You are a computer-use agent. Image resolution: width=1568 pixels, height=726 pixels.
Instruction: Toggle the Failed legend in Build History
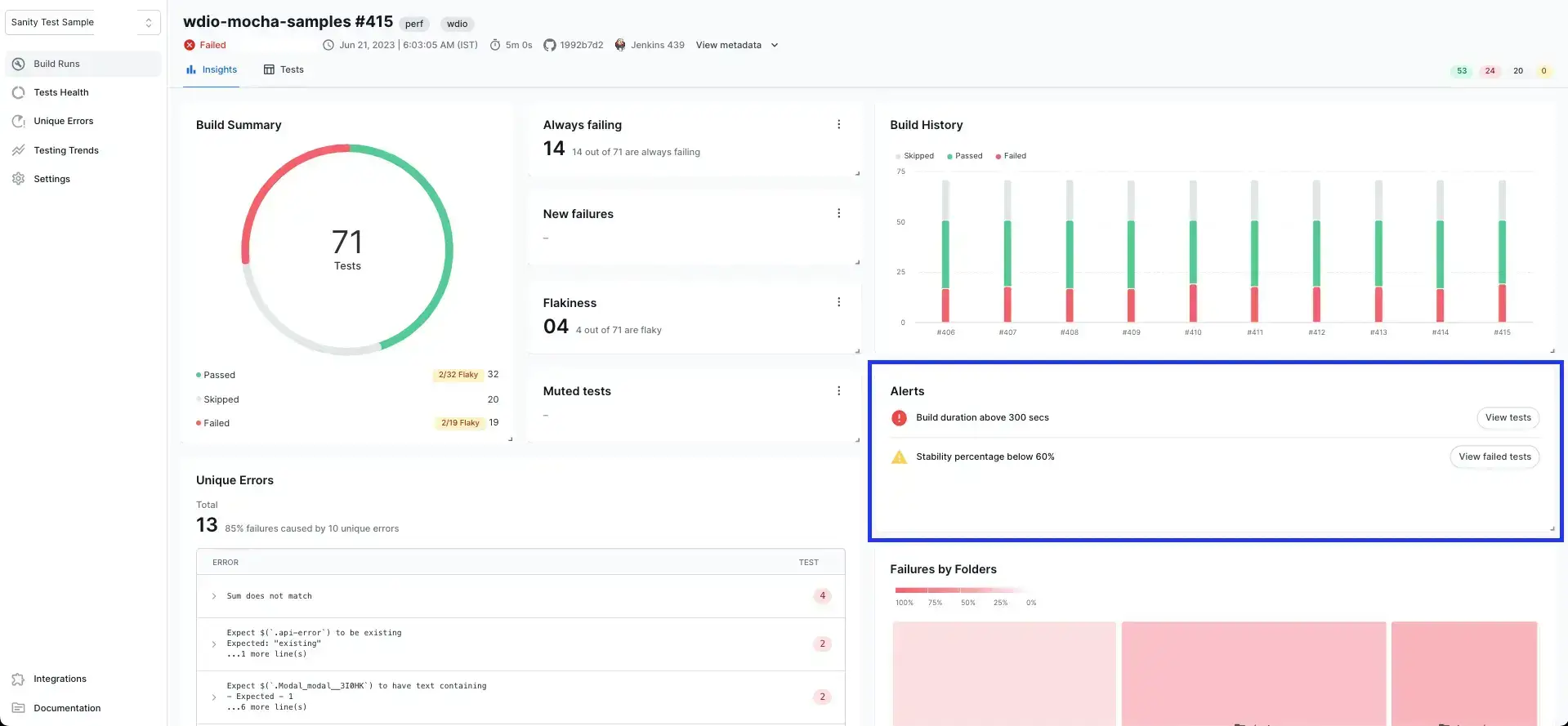click(1011, 156)
